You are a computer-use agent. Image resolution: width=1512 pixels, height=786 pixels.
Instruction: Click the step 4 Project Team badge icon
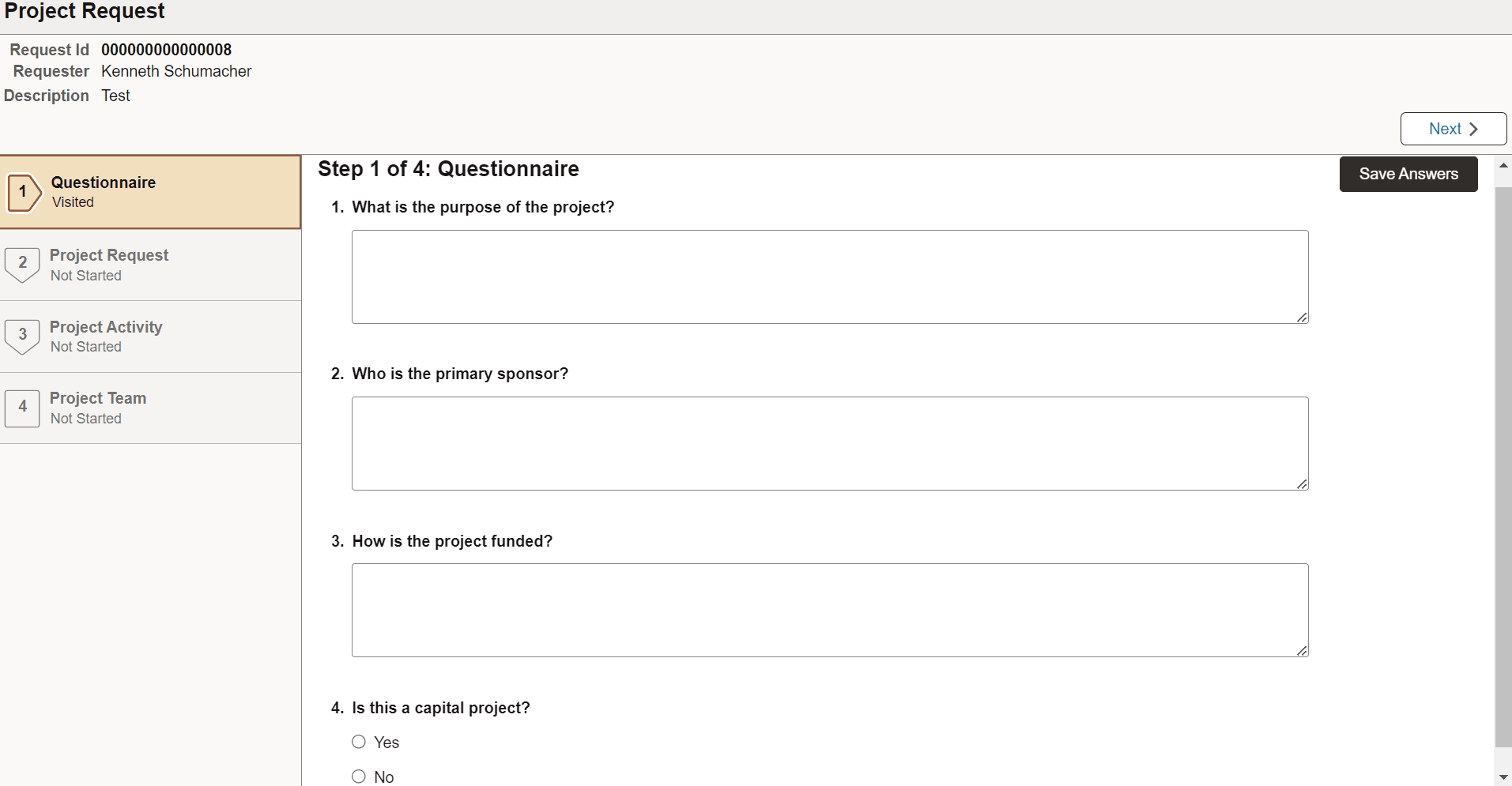[21, 408]
